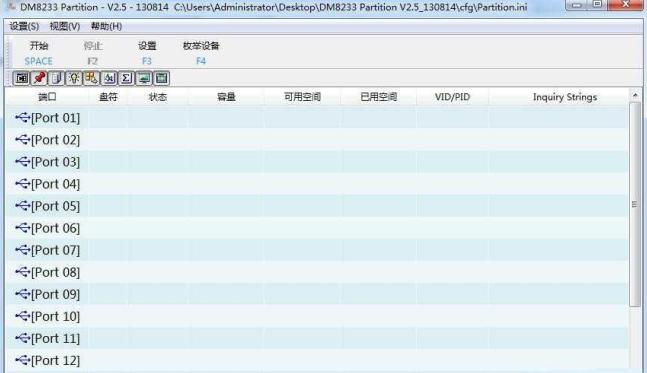Select the [Port 12] row text
Image resolution: width=647 pixels, height=373 pixels.
[55, 361]
